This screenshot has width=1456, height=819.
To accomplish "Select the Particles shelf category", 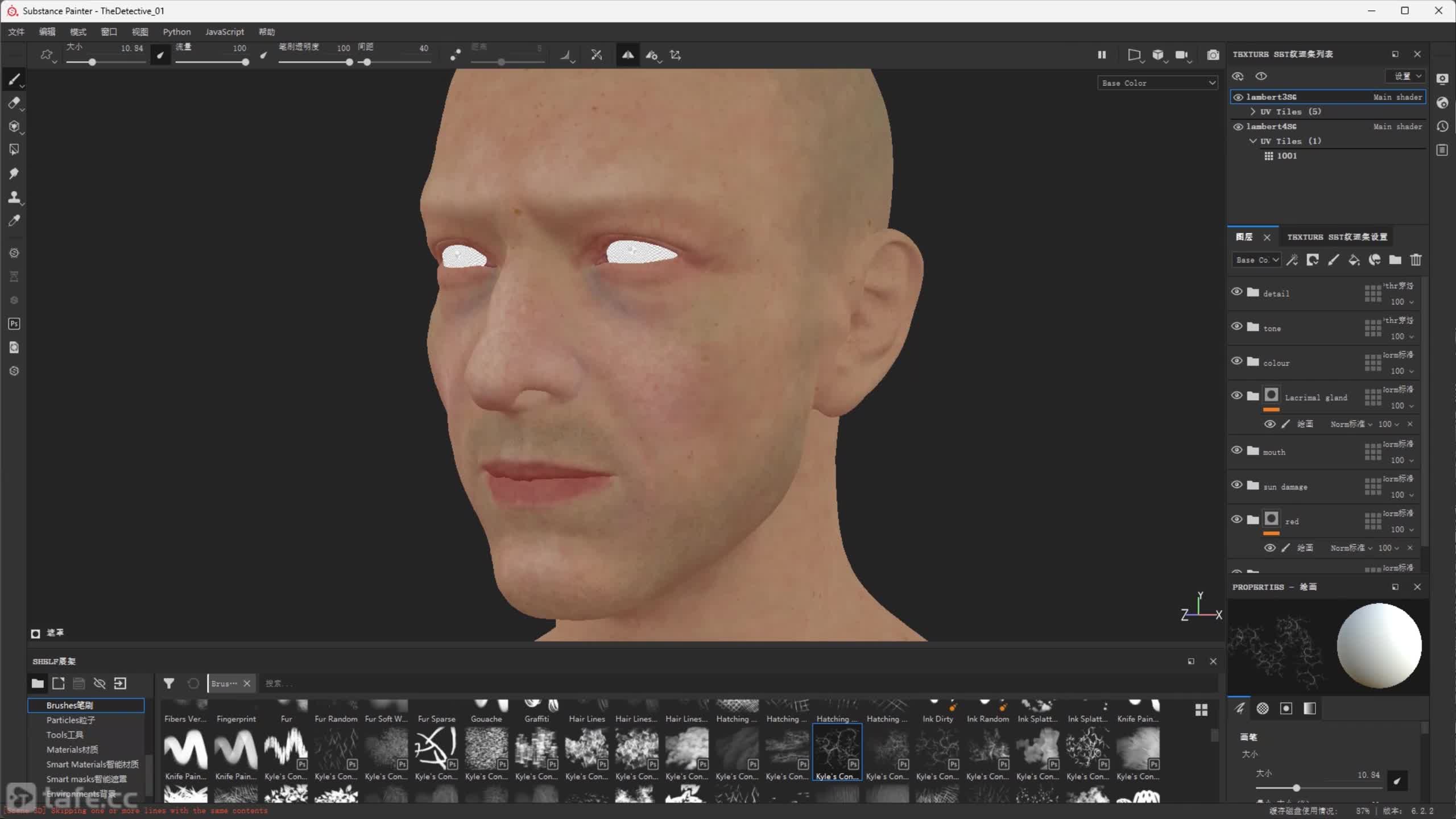I will point(71,720).
